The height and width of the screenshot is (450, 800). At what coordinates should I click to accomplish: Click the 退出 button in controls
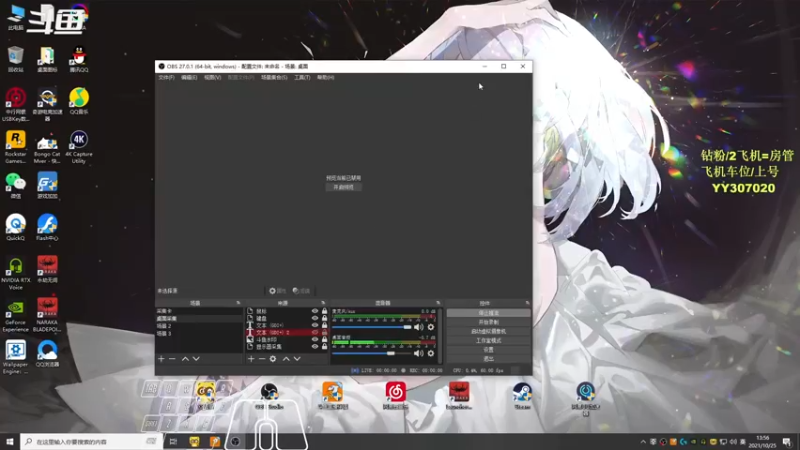[x=488, y=359]
